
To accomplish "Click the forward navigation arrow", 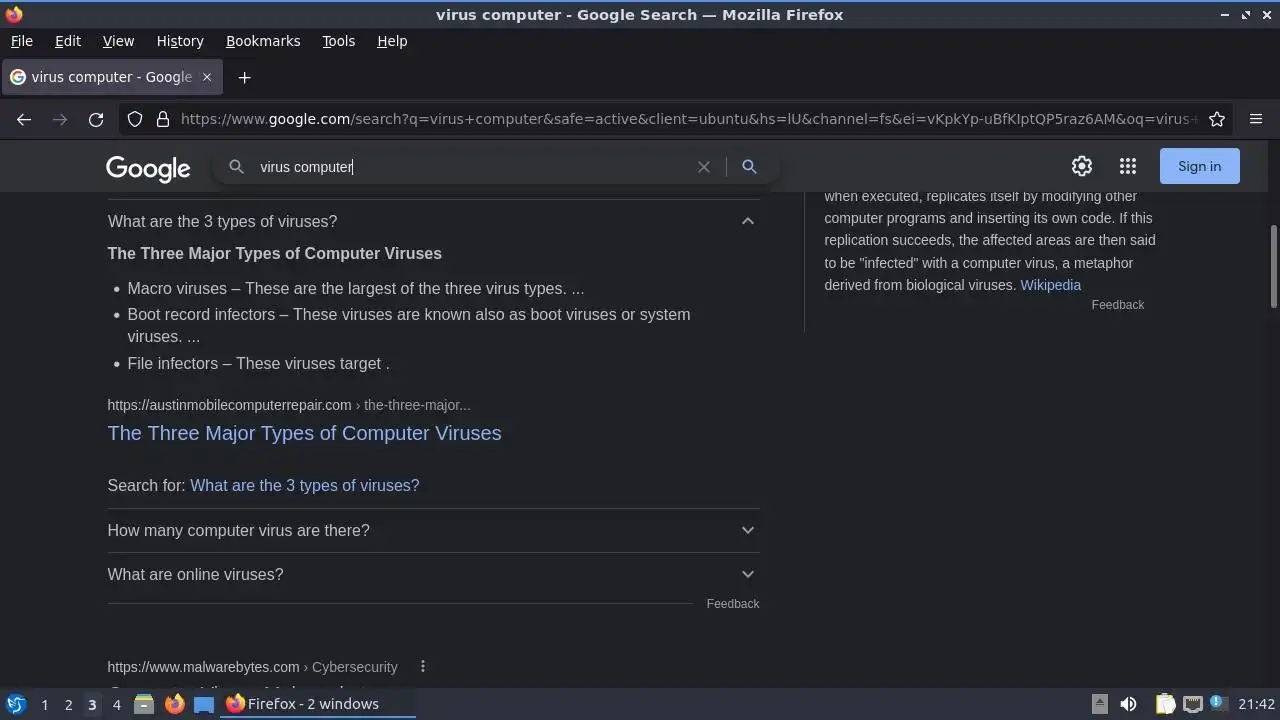I will point(60,119).
